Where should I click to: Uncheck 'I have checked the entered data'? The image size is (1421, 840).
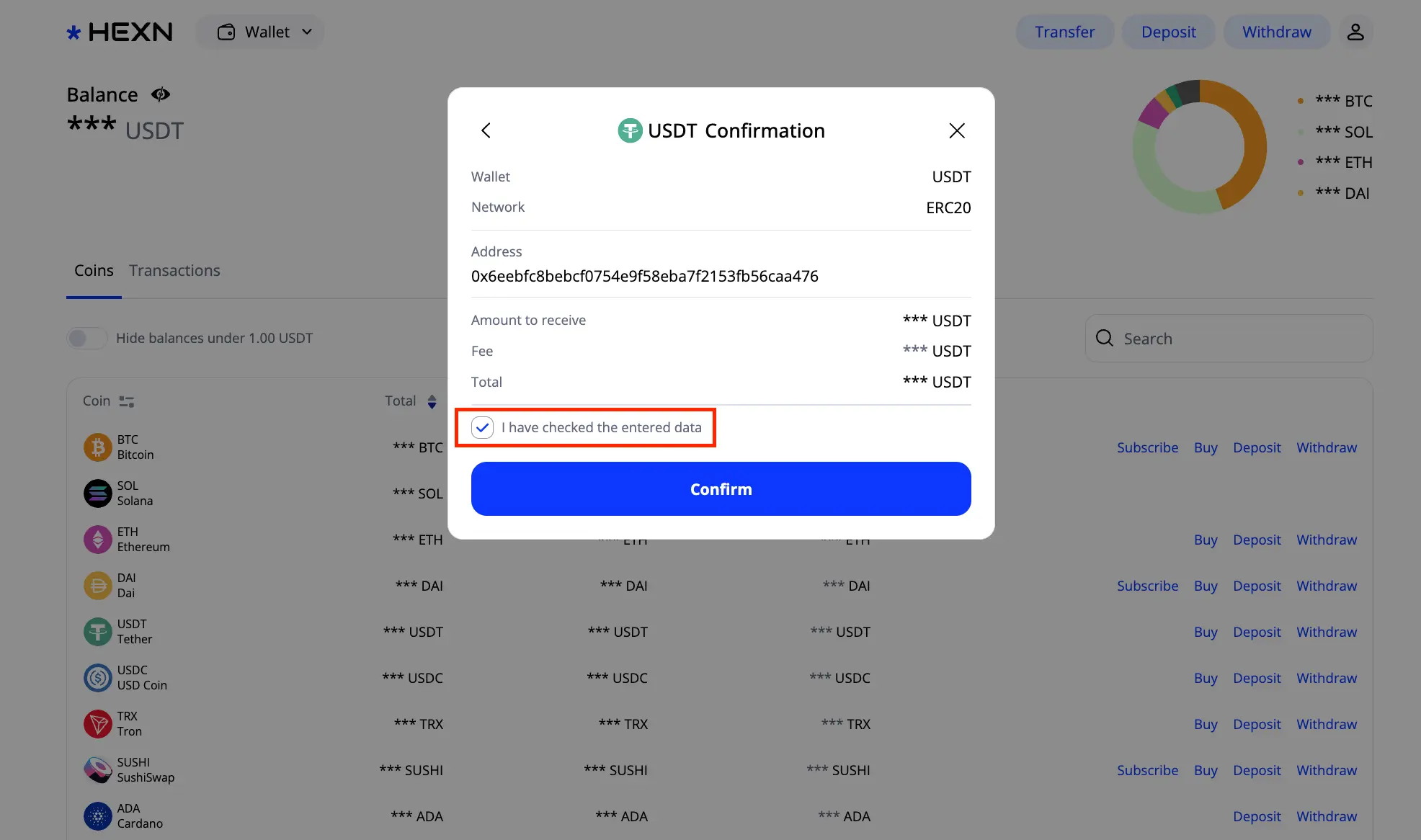pyautogui.click(x=482, y=427)
